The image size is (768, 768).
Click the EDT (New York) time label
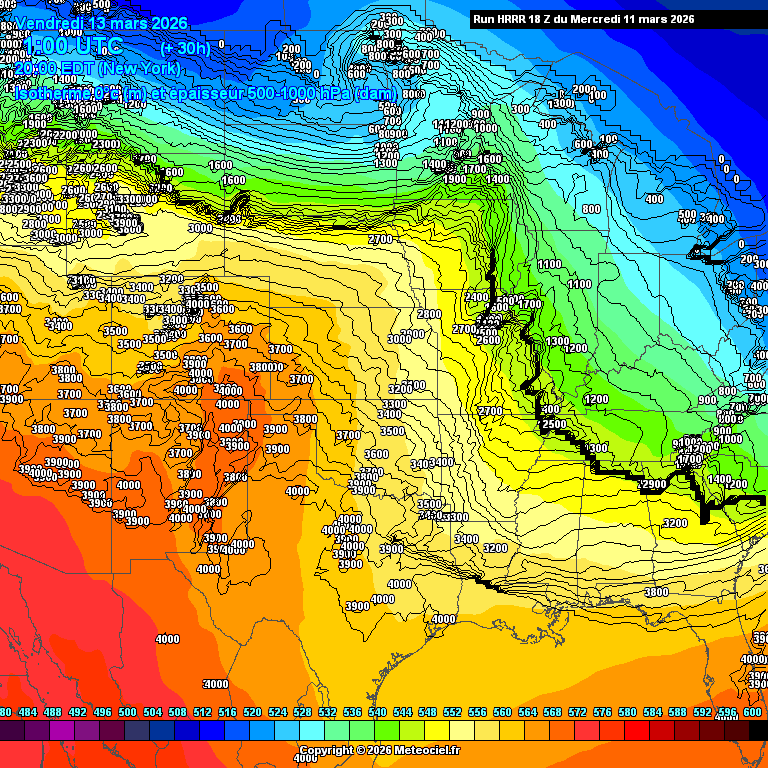[x=98, y=69]
